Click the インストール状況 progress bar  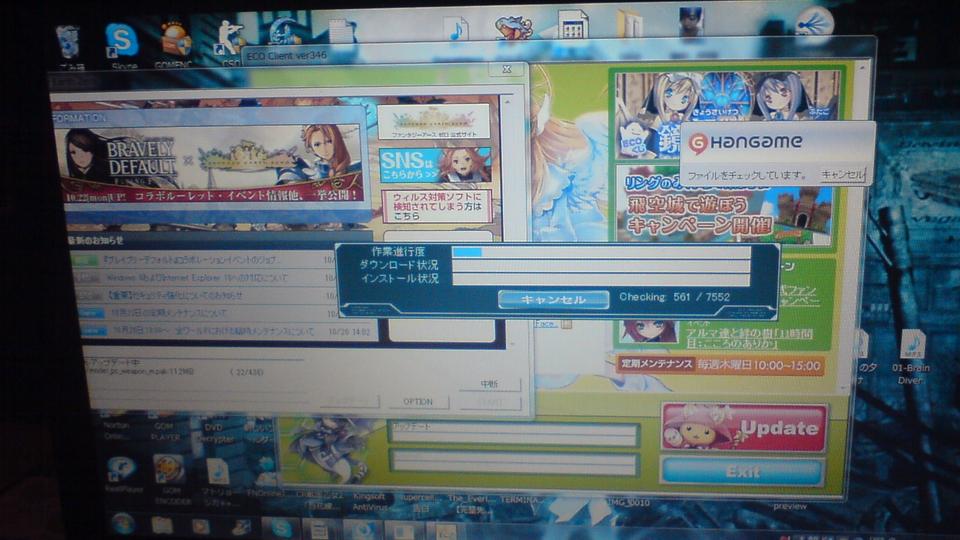pyautogui.click(x=601, y=279)
